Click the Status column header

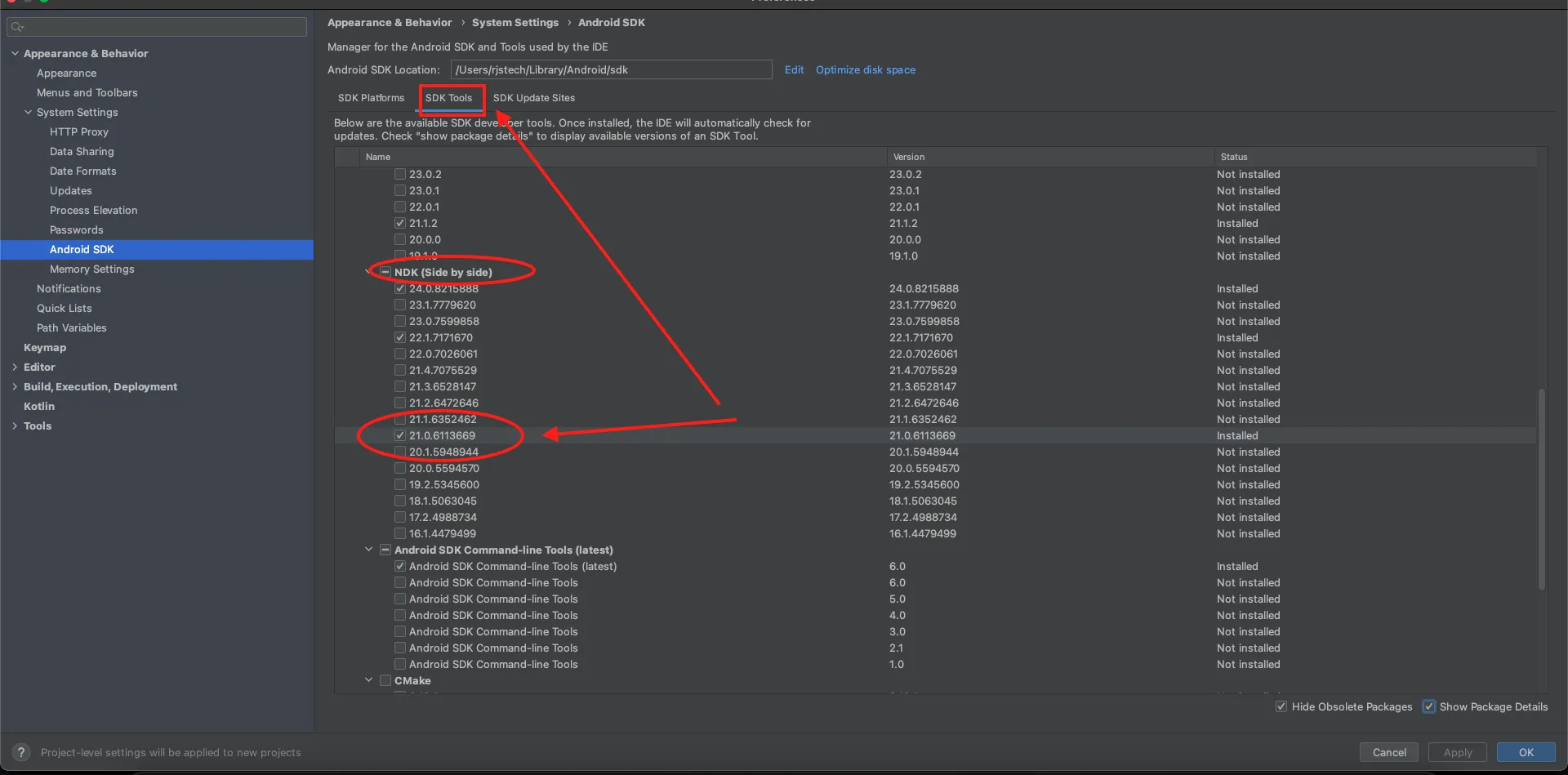pos(1375,157)
